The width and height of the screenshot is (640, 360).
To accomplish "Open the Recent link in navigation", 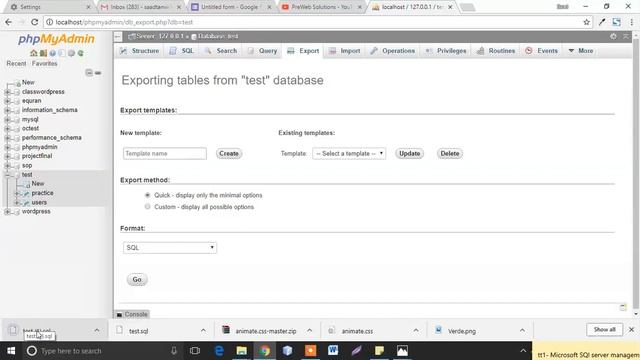I will [16, 64].
